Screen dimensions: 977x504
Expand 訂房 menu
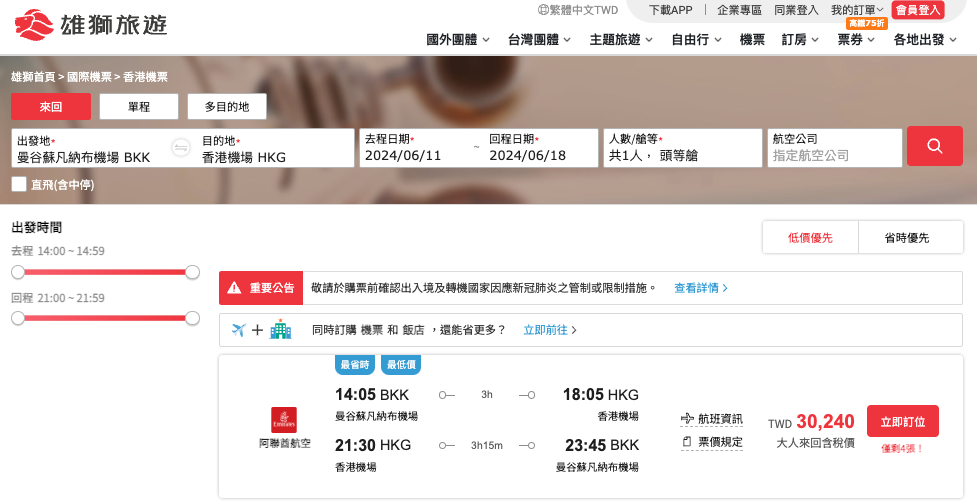[801, 39]
